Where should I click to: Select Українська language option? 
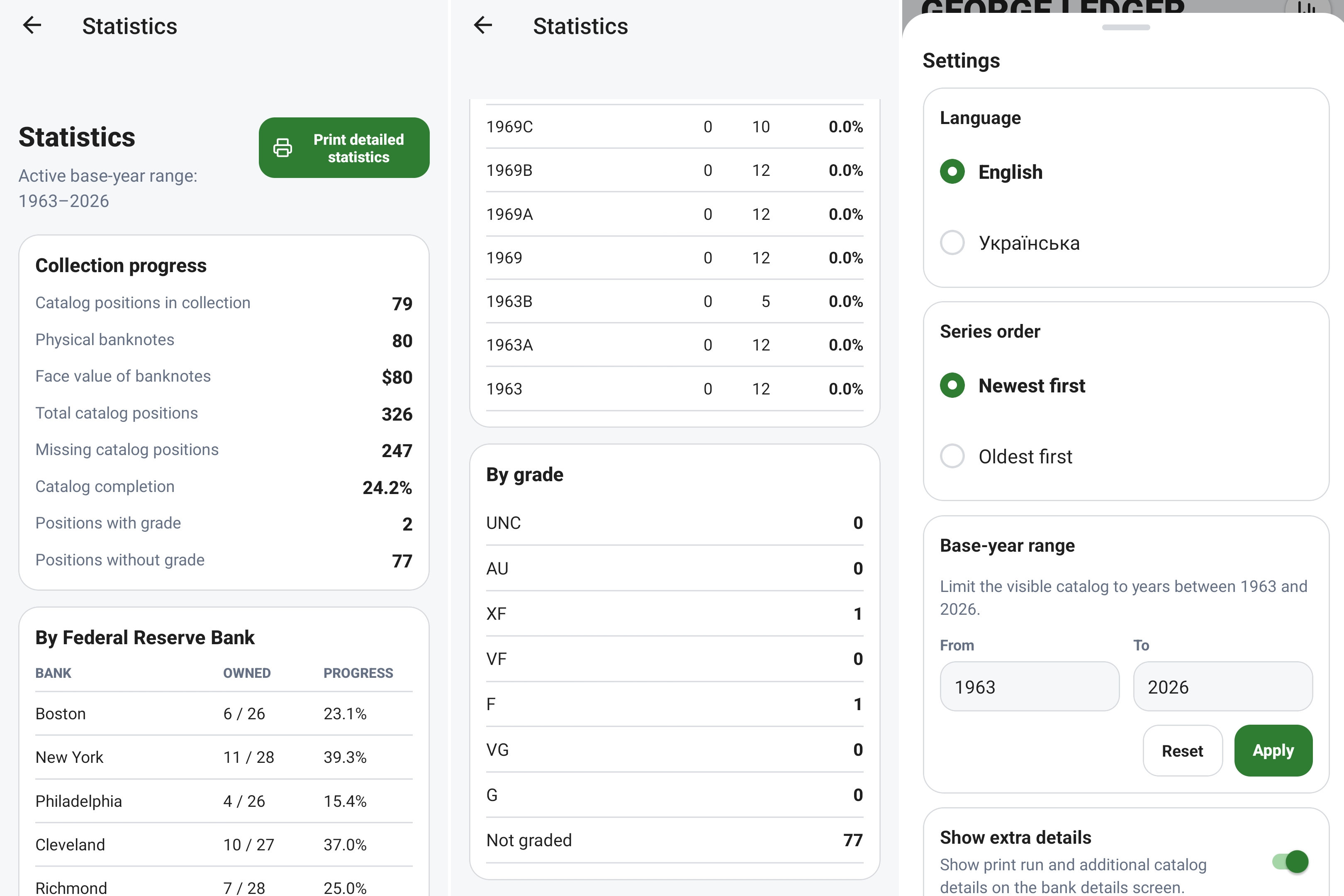1010,243
